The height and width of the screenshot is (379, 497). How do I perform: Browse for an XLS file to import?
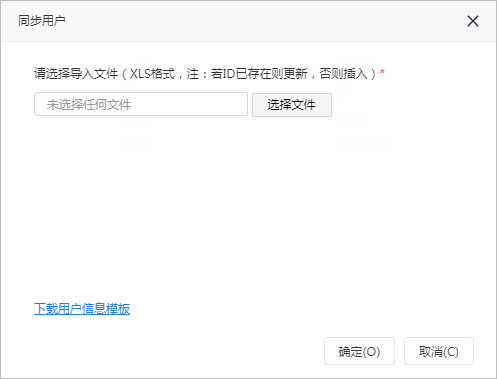(292, 105)
